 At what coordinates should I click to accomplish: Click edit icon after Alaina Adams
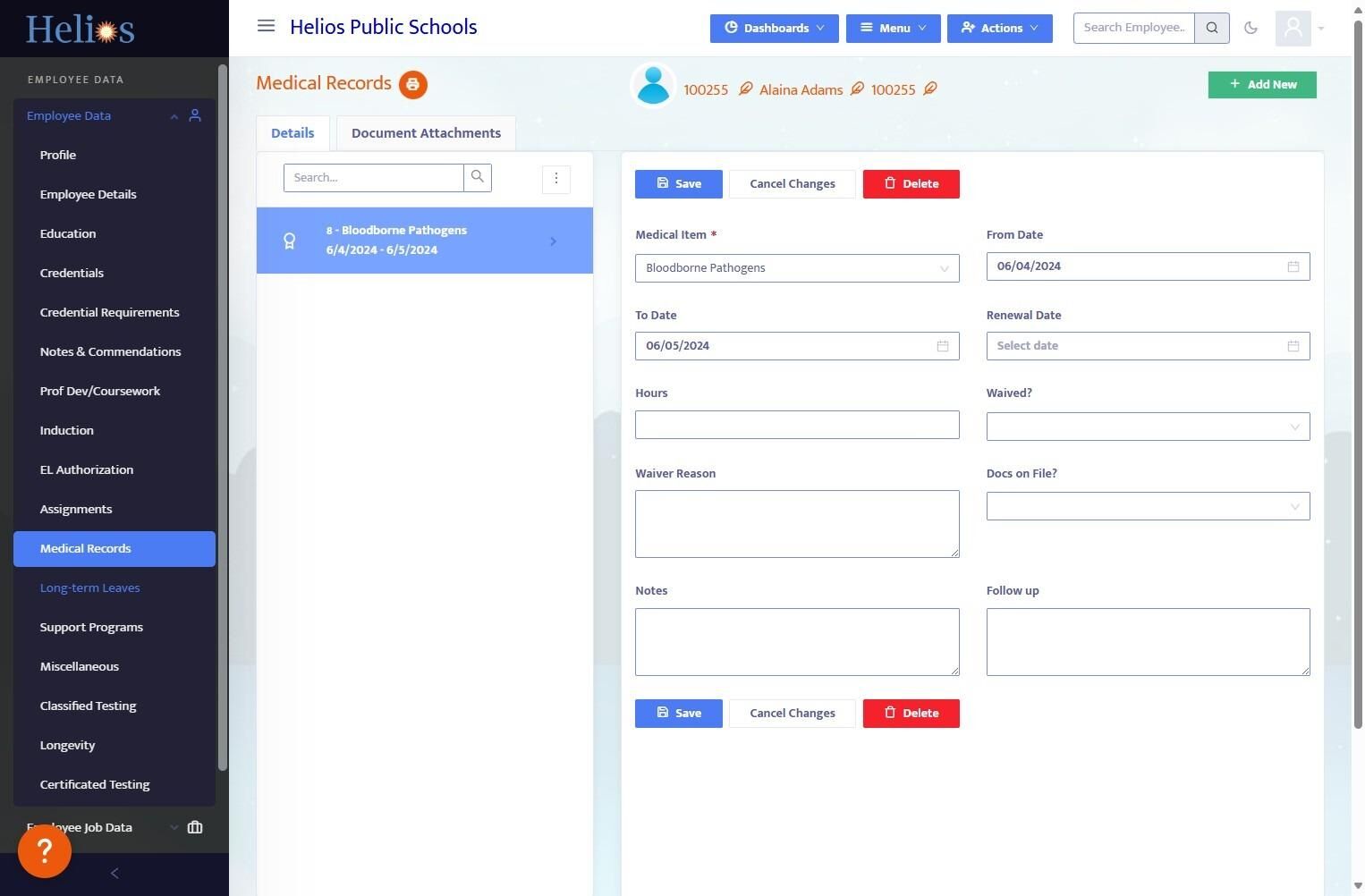coord(857,89)
